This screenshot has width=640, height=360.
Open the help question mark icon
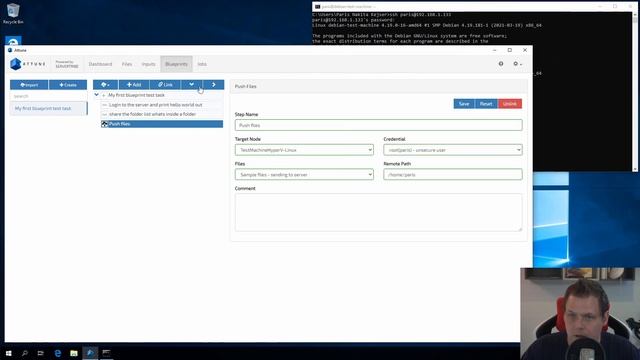(501, 64)
